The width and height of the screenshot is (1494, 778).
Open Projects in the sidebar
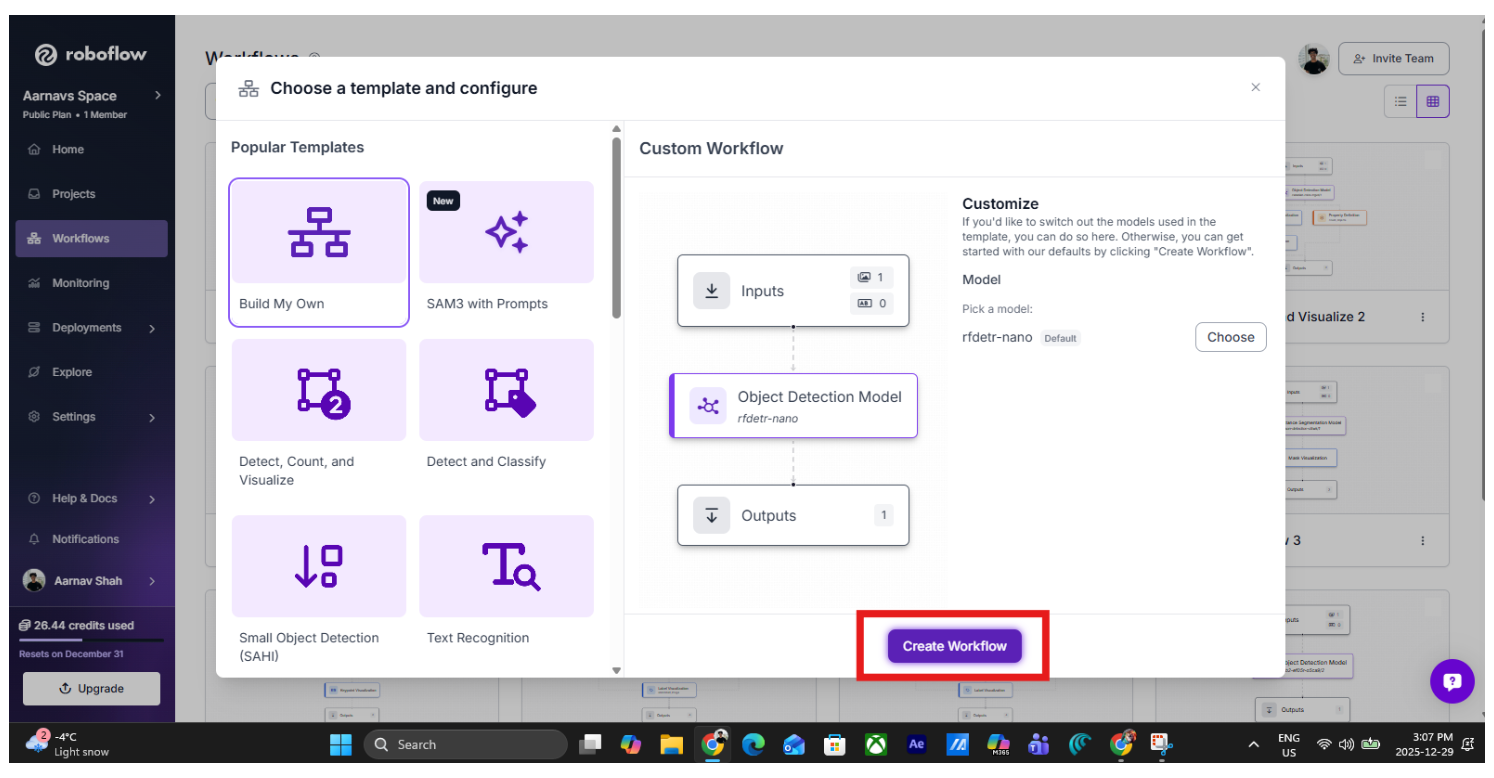tap(91, 194)
